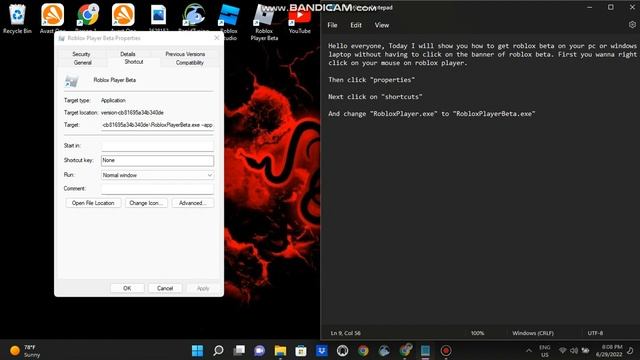This screenshot has width=640, height=360.
Task: Open Task View on the taskbar
Action: click(x=239, y=351)
